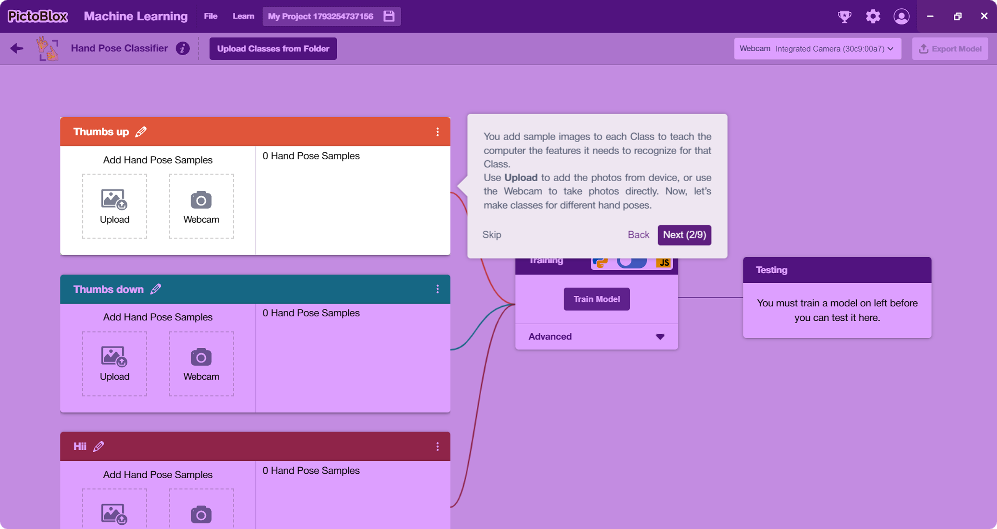This screenshot has height=529, width=997.
Task: Click 'Add Hand Pose Samples' in Thumbs up
Action: tap(158, 160)
